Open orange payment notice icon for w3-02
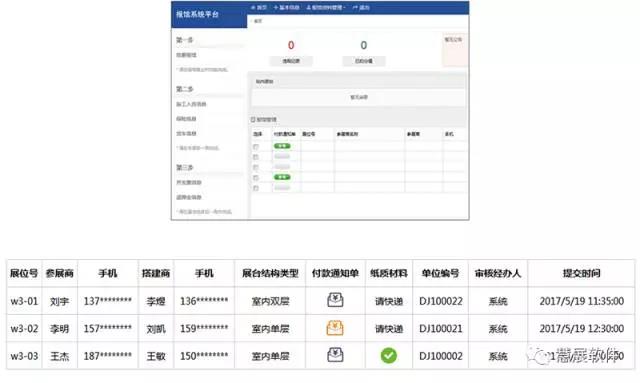640x383 pixels. click(335, 328)
